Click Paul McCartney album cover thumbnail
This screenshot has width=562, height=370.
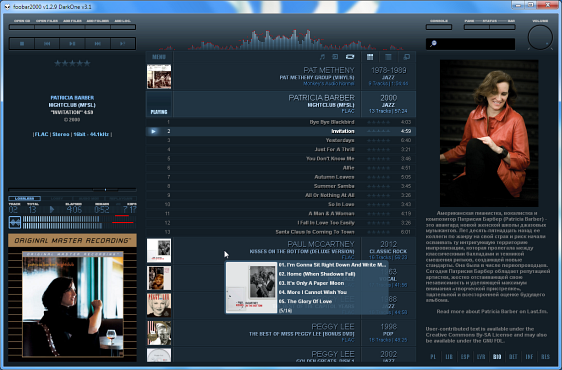click(159, 250)
